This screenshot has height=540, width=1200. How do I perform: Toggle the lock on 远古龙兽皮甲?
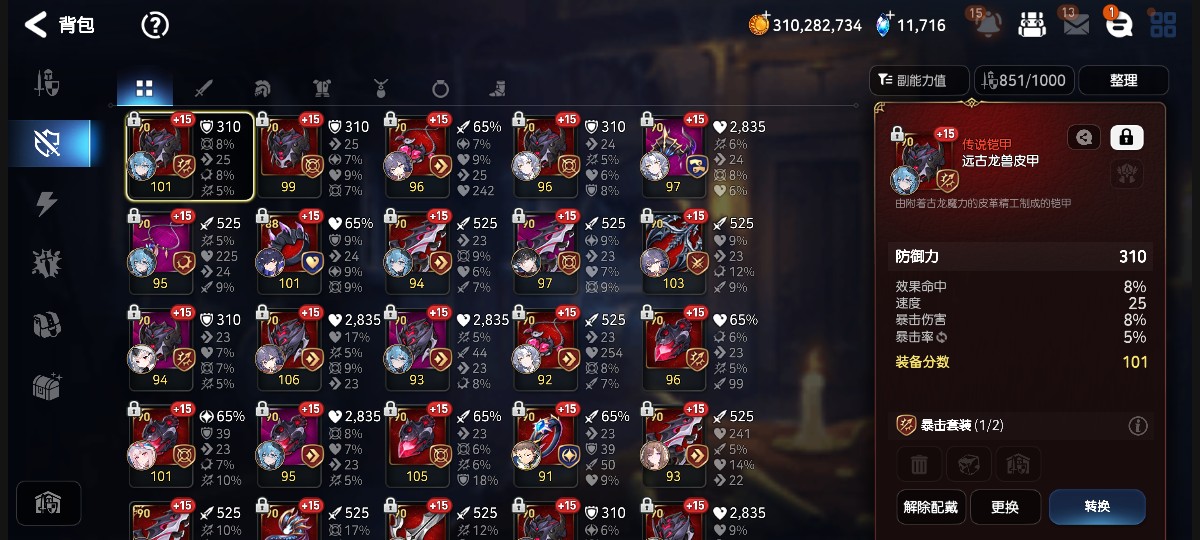pos(1127,137)
